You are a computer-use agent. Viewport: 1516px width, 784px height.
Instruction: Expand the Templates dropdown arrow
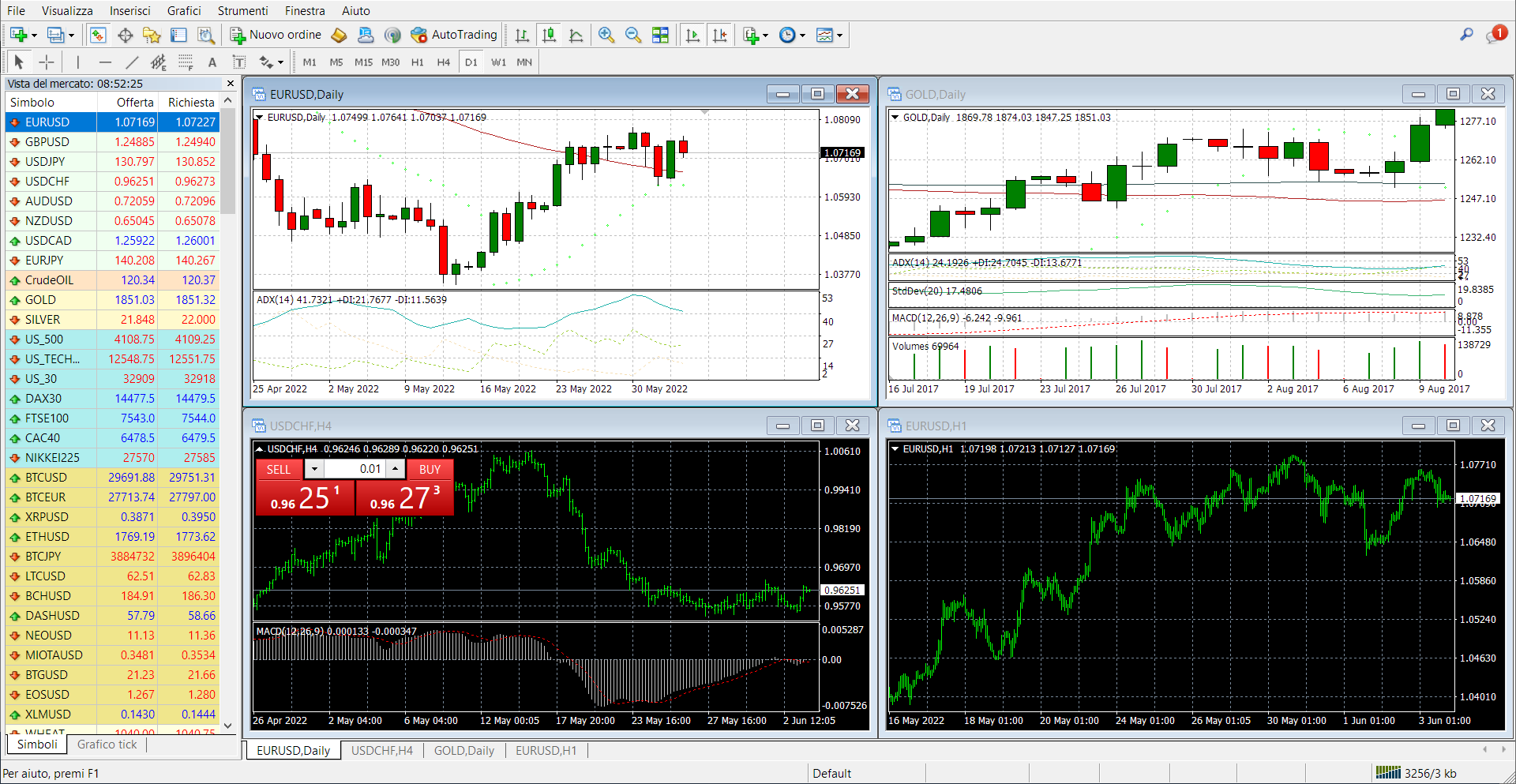839,35
